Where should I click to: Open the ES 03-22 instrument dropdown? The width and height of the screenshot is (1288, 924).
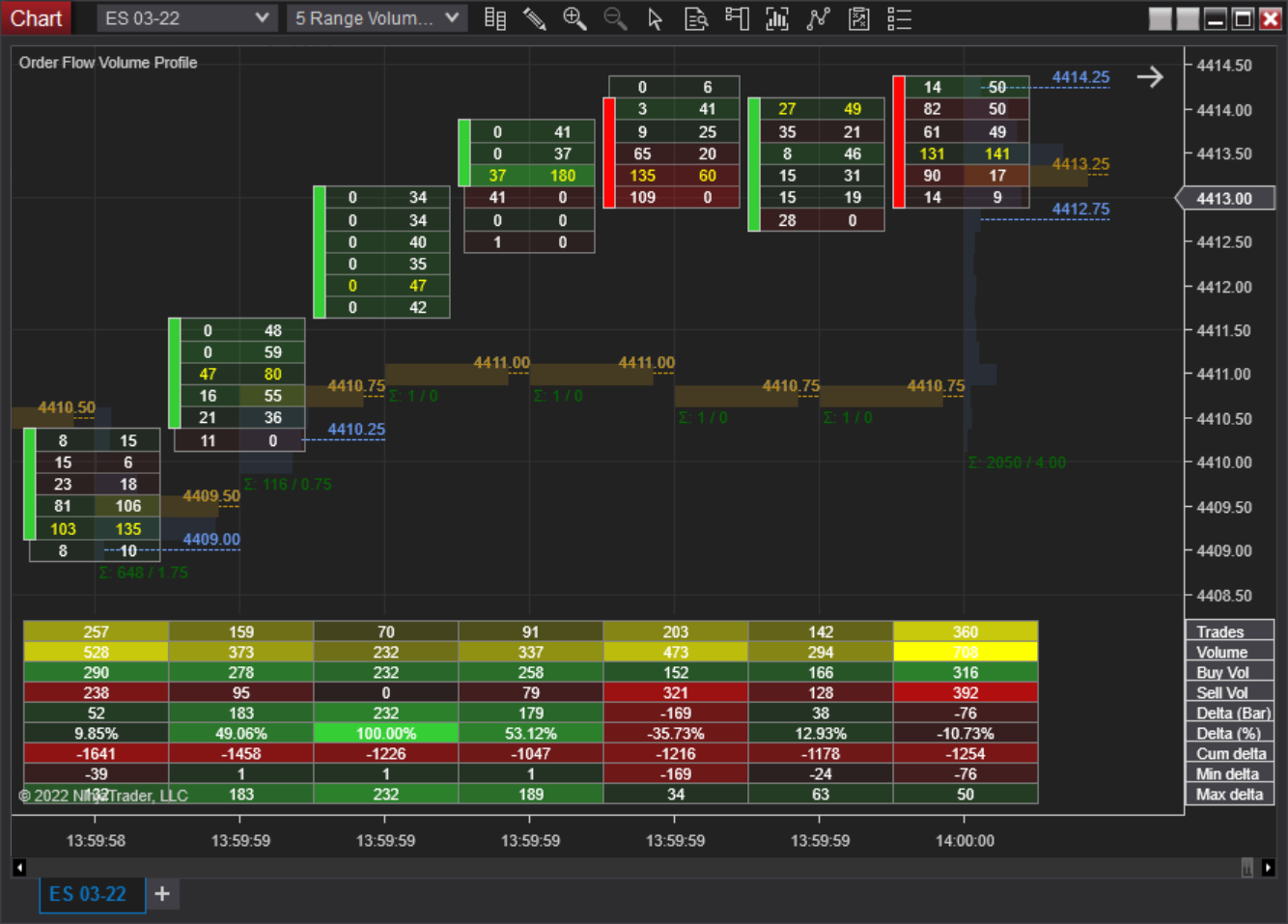tap(186, 18)
